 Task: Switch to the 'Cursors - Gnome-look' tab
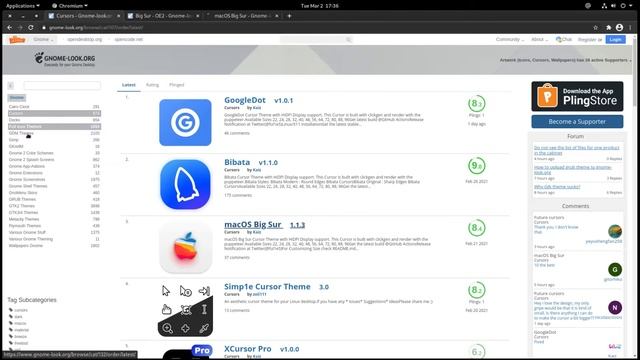[x=84, y=16]
